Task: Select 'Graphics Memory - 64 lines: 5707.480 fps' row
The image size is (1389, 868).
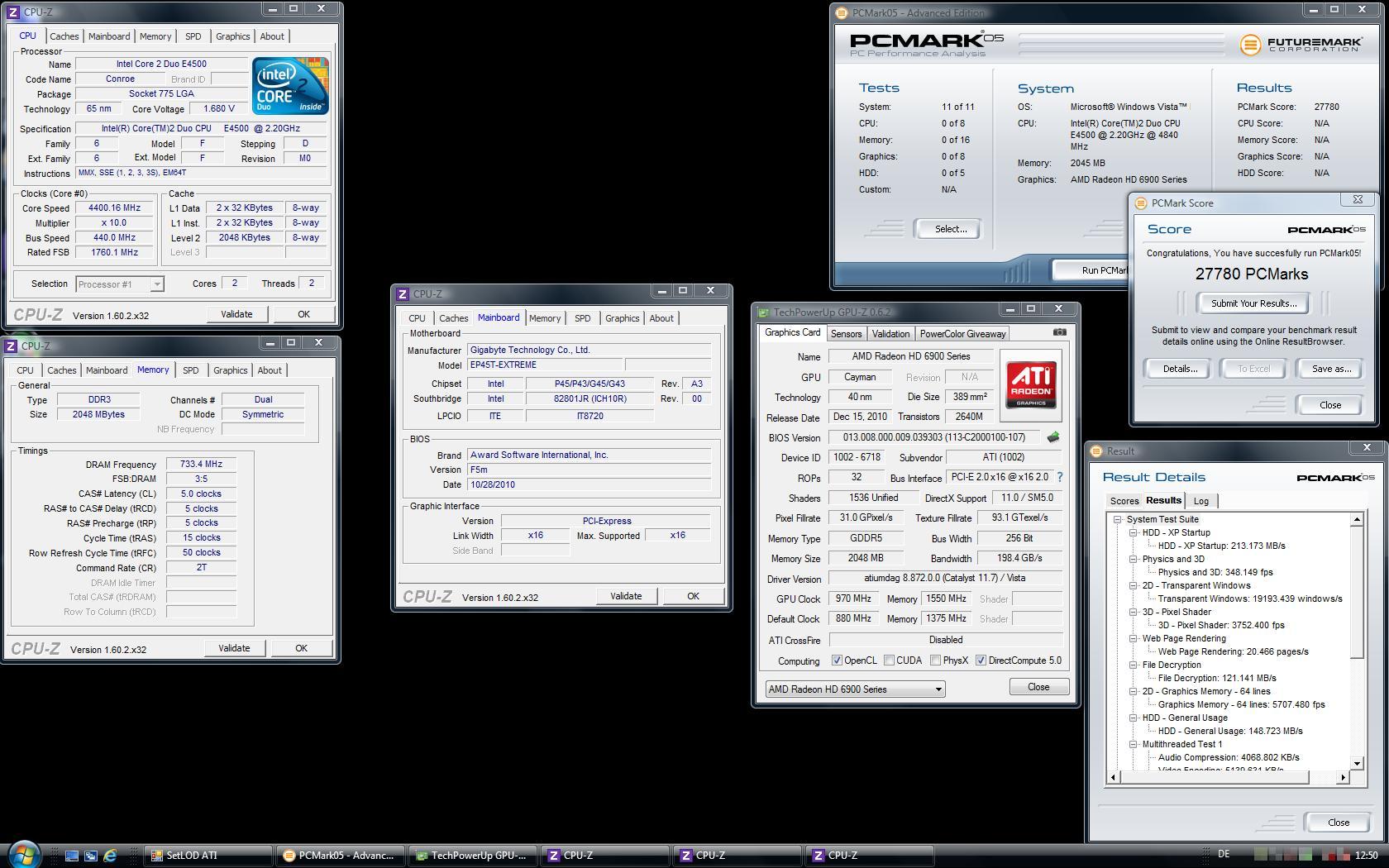Action: pyautogui.click(x=1241, y=705)
